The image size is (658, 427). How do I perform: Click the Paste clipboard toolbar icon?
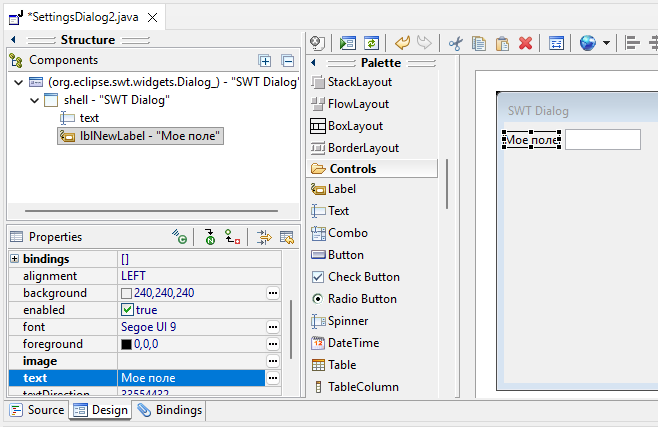click(502, 43)
